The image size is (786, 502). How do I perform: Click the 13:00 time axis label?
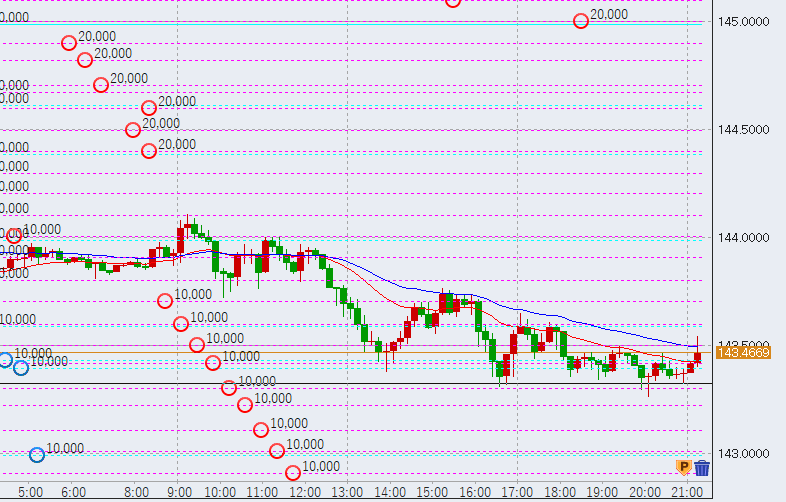coord(347,492)
